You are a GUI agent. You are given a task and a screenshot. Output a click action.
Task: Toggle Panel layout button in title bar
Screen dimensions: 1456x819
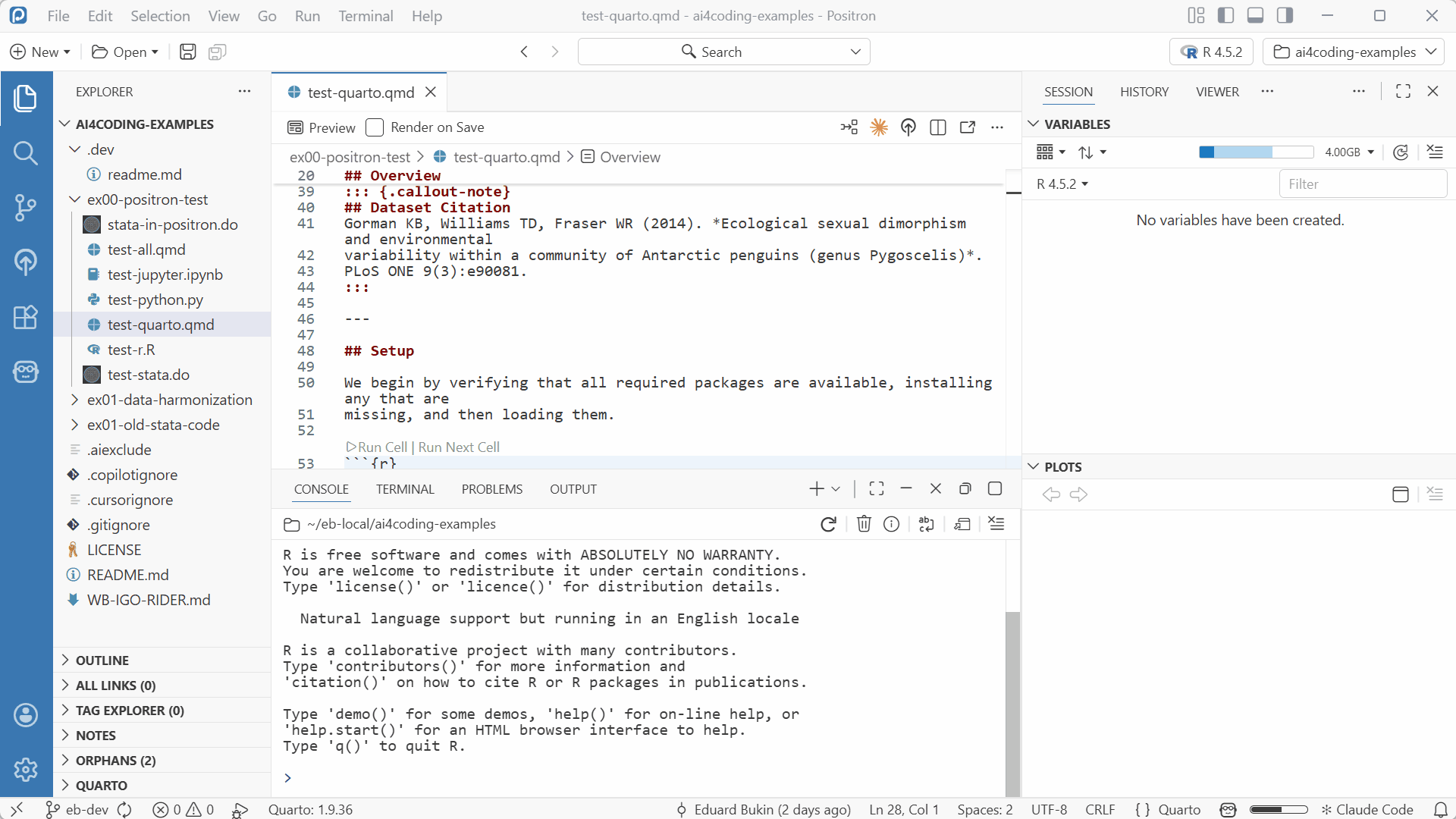[x=1255, y=15]
